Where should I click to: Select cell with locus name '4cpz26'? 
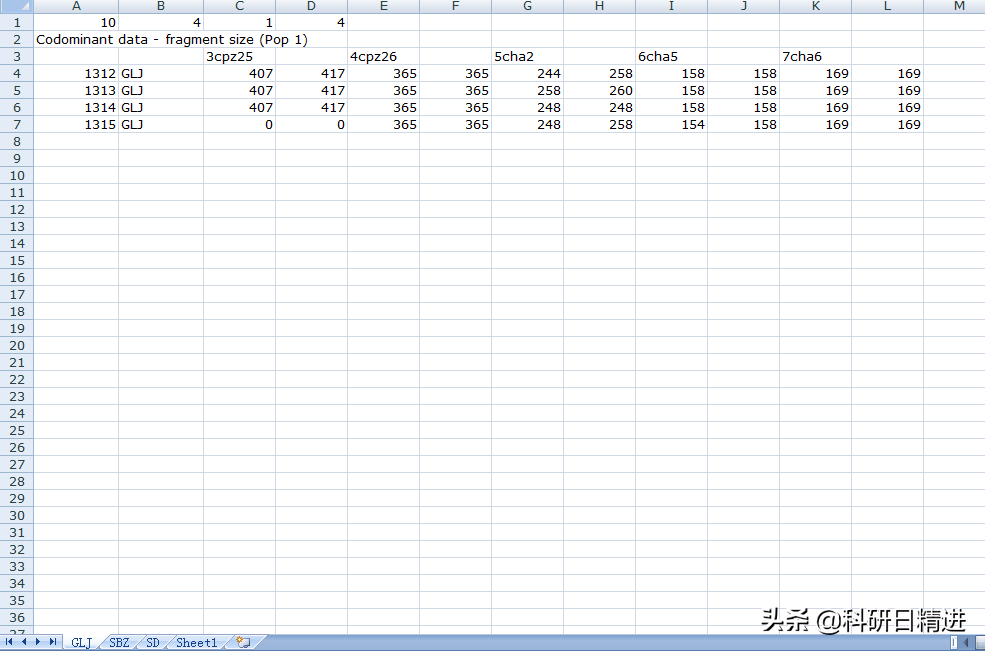pos(383,56)
